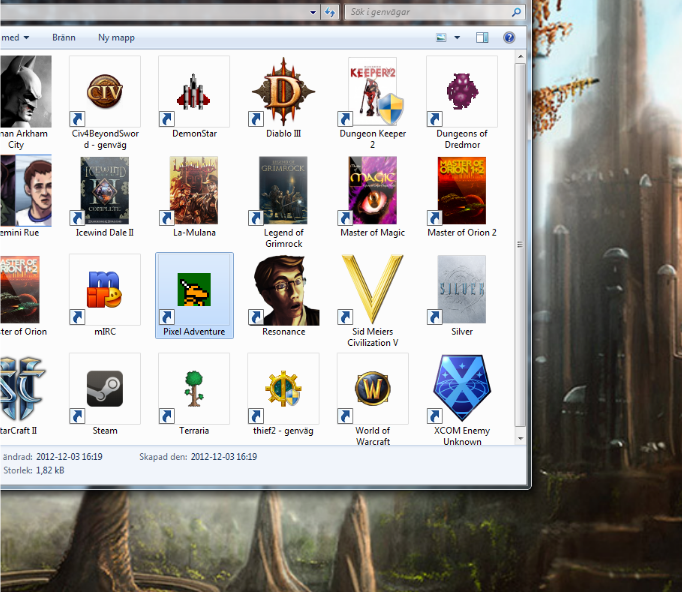
Task: Select the Dungeons of Dredmor icon
Action: coord(461,92)
